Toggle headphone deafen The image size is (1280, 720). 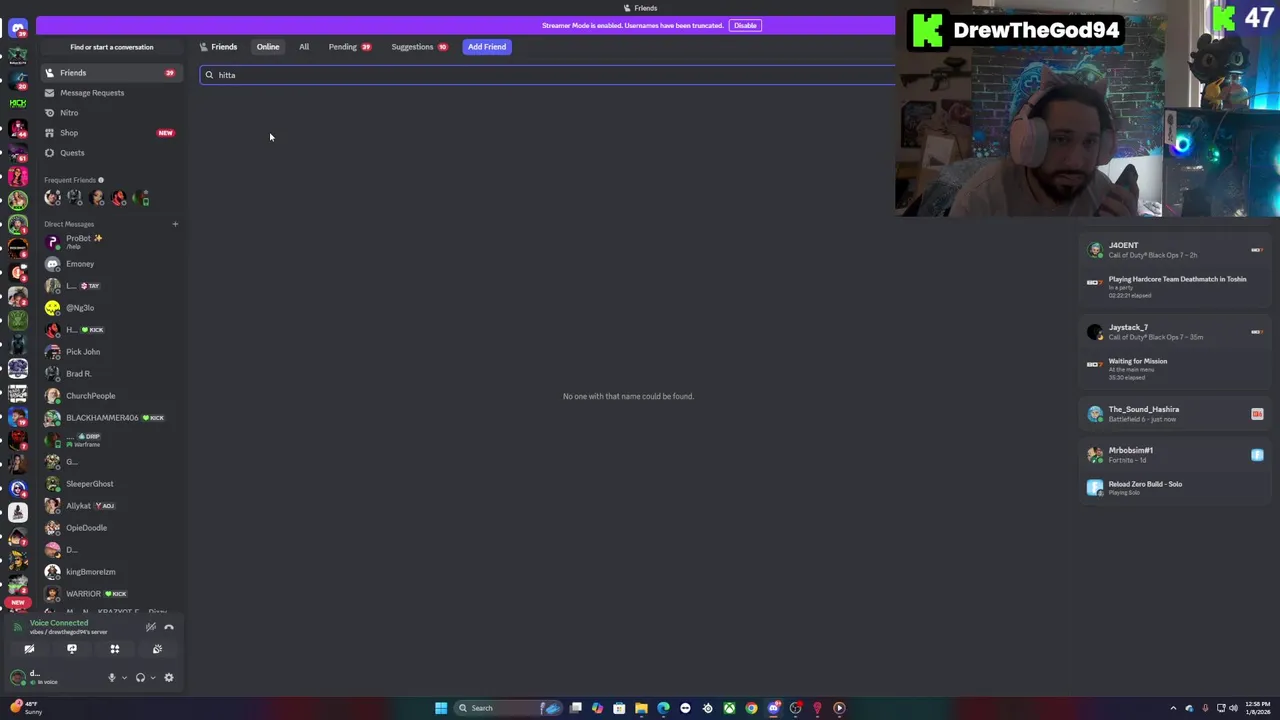point(140,678)
